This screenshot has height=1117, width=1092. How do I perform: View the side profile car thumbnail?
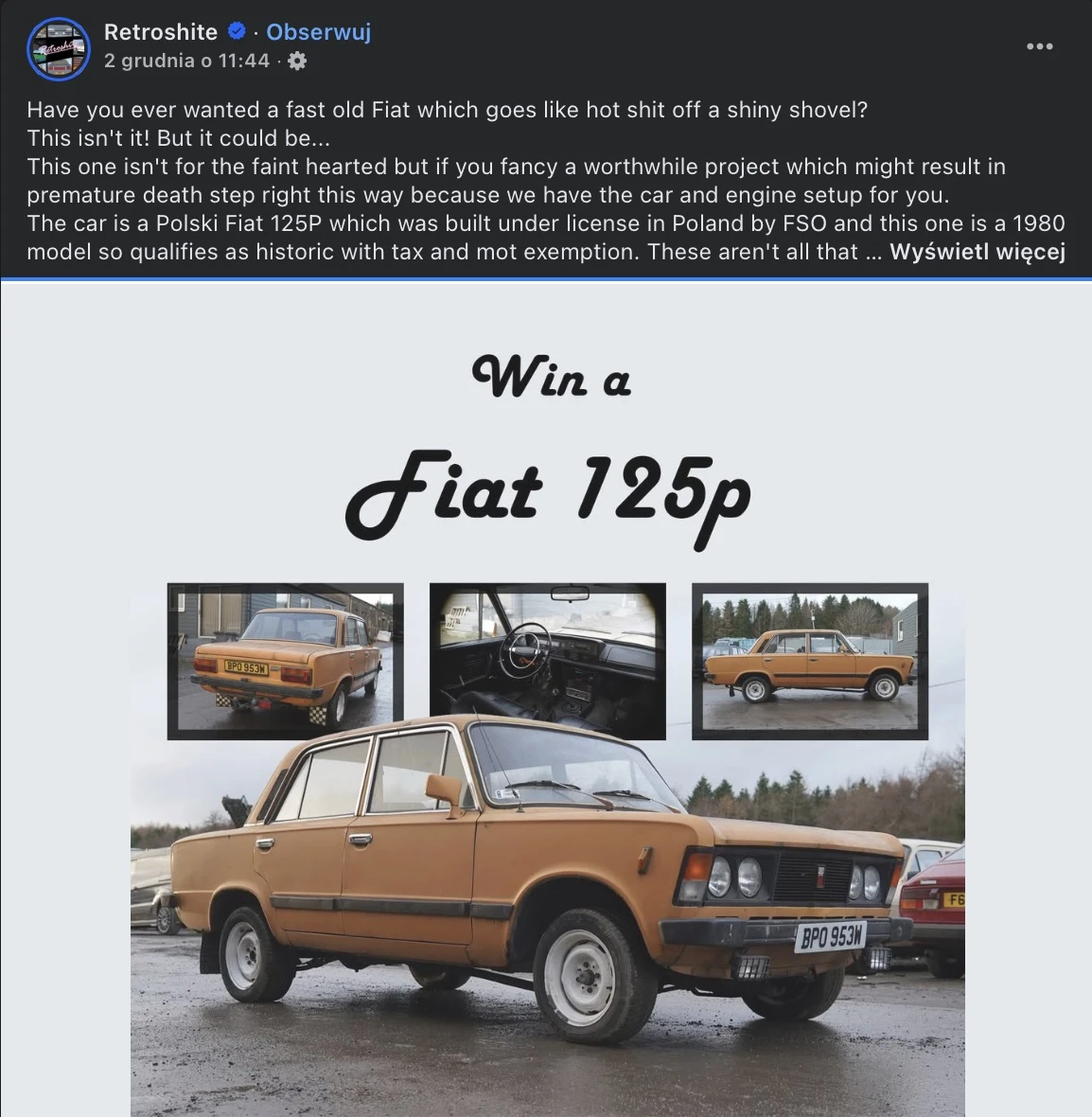pyautogui.click(x=809, y=661)
